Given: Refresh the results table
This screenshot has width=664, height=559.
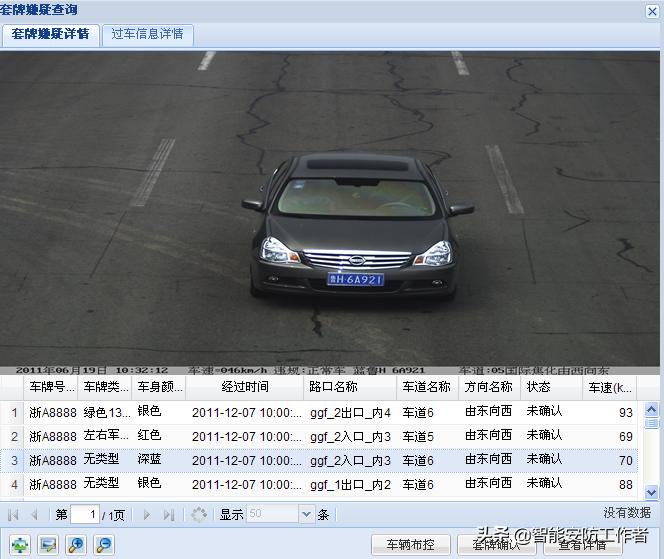Looking at the screenshot, I should tap(199, 515).
